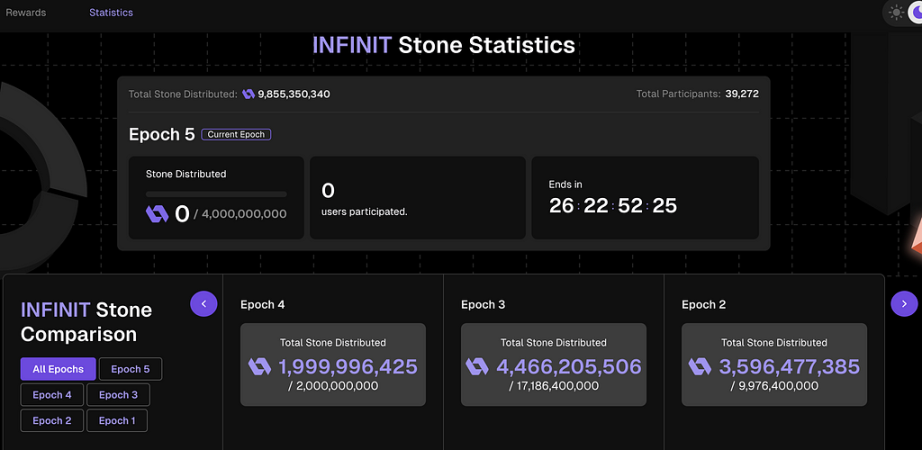The width and height of the screenshot is (922, 450).
Task: Click the stone icon in Epoch 5 card
Action: click(157, 214)
